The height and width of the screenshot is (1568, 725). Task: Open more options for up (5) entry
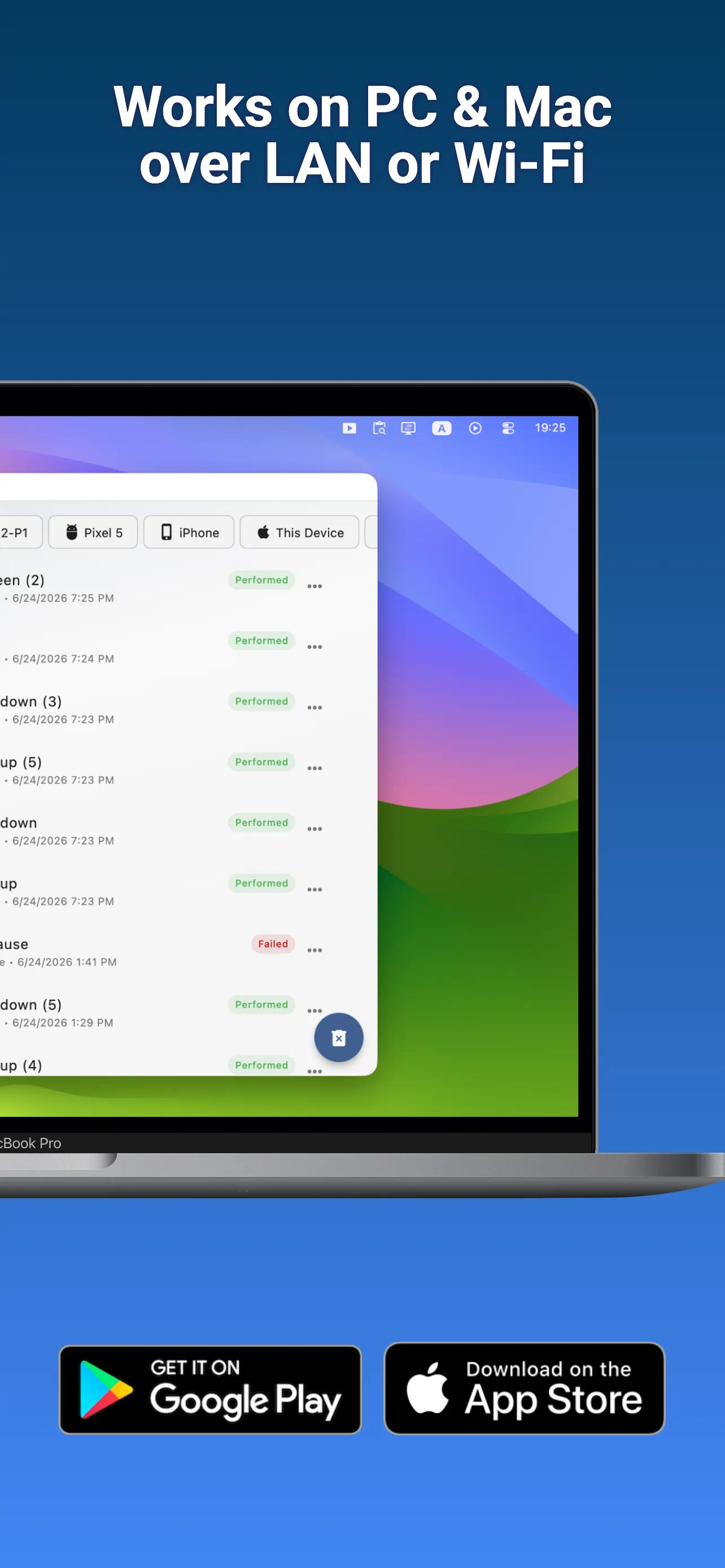coord(315,768)
